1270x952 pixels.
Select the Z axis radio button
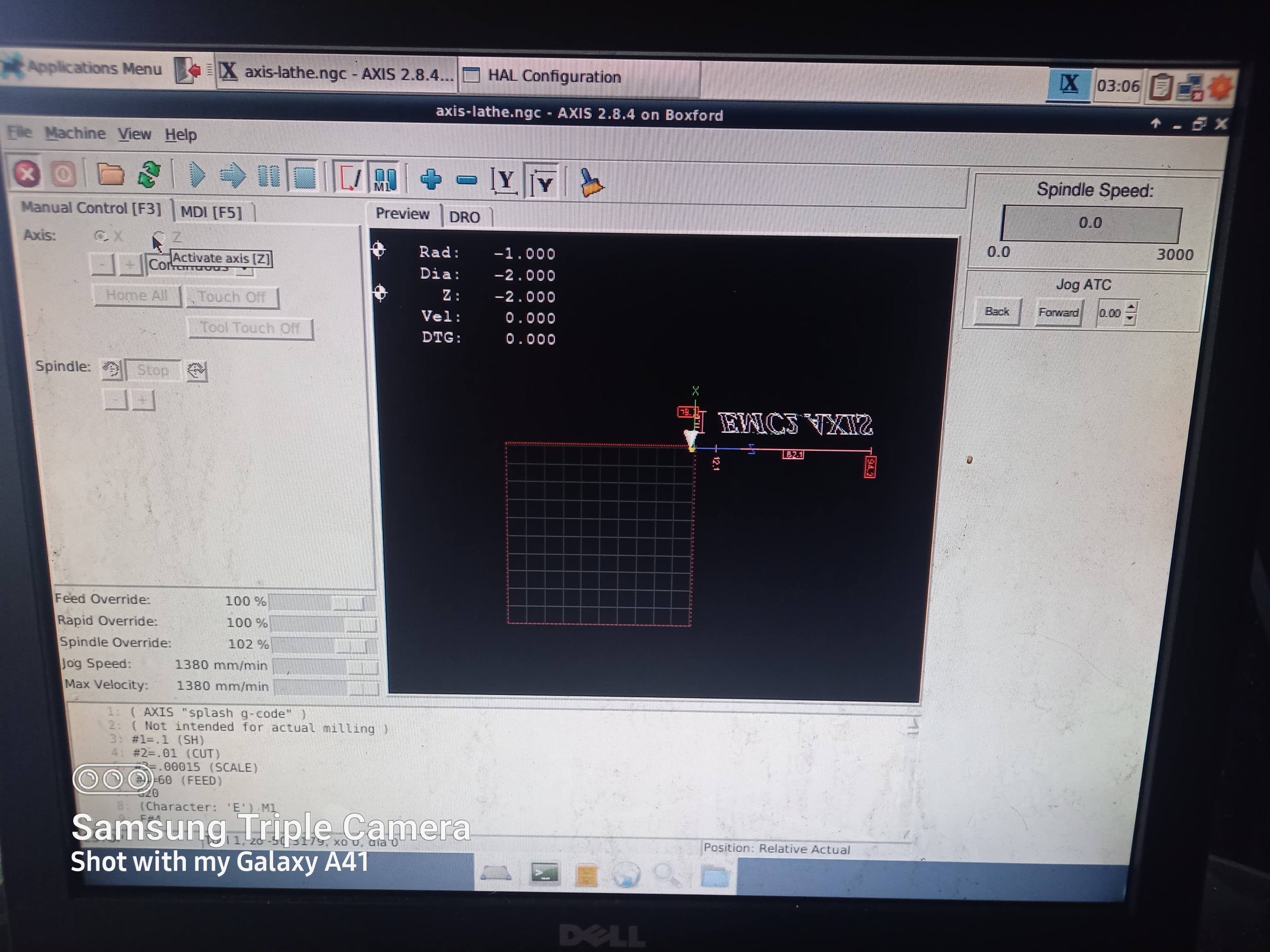(x=159, y=236)
